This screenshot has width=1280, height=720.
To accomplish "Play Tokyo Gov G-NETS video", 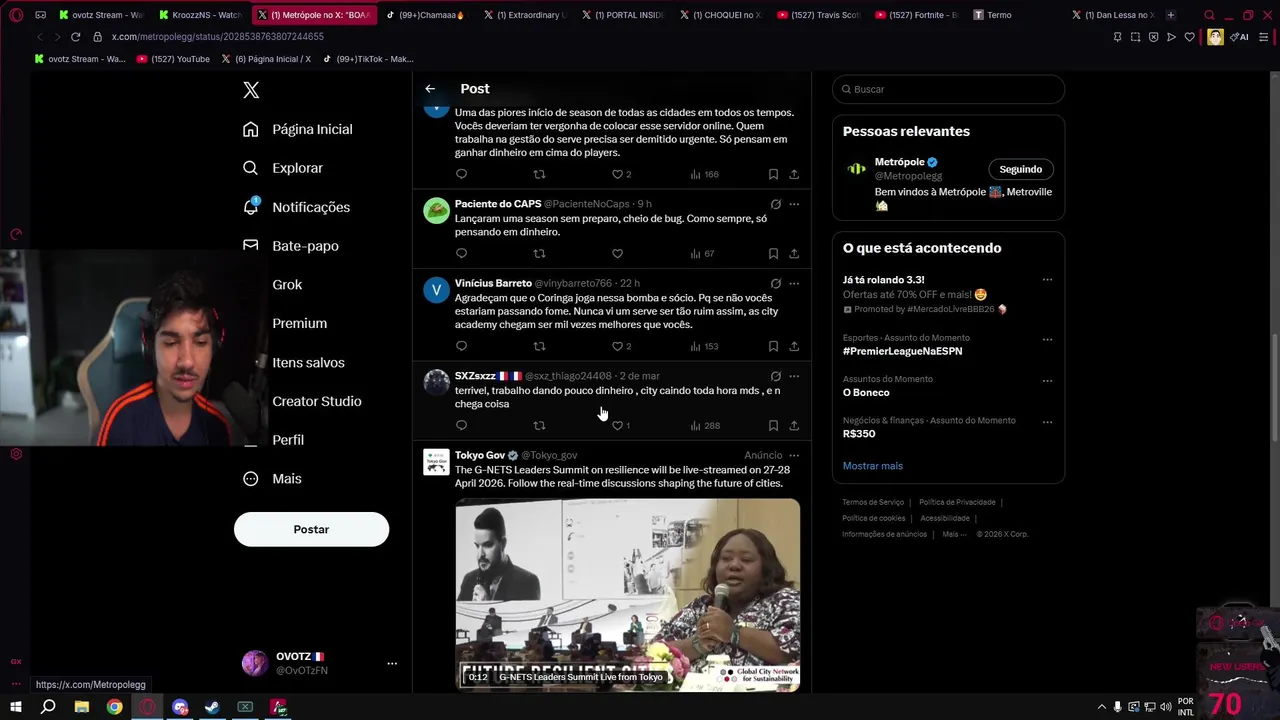I will [628, 594].
